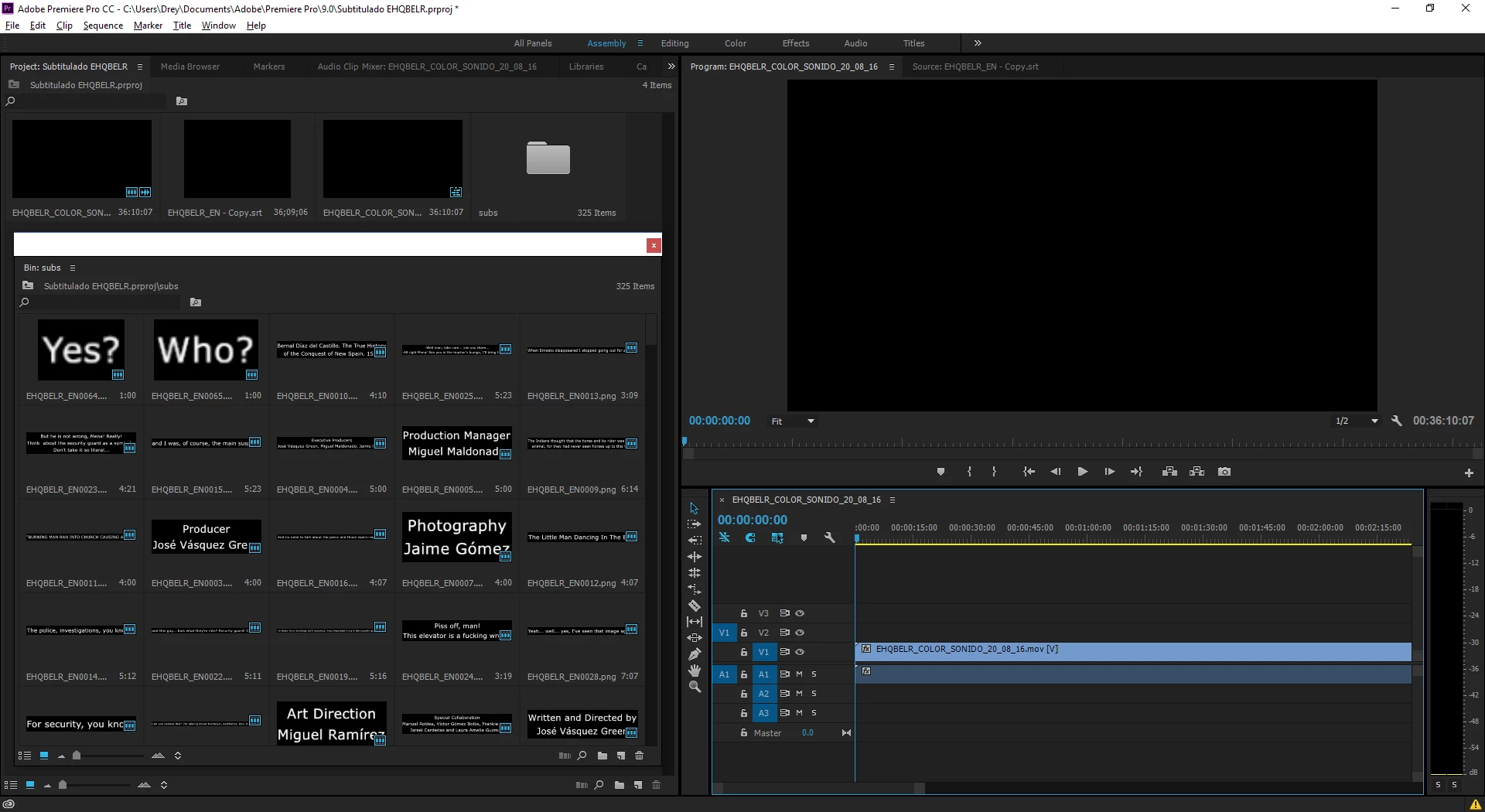
Task: Jump to the In point
Action: pos(1029,472)
